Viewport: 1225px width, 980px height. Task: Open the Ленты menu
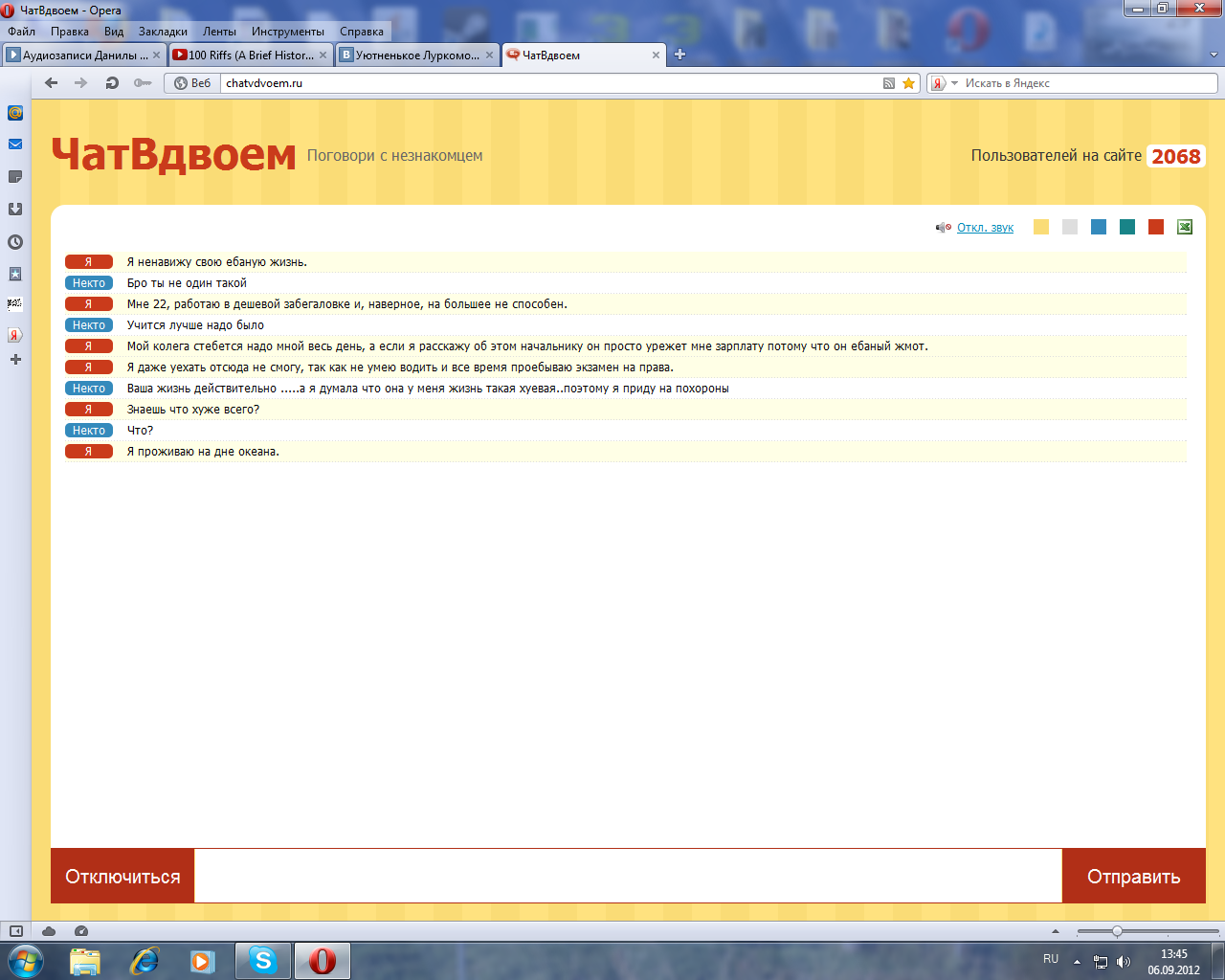(219, 32)
